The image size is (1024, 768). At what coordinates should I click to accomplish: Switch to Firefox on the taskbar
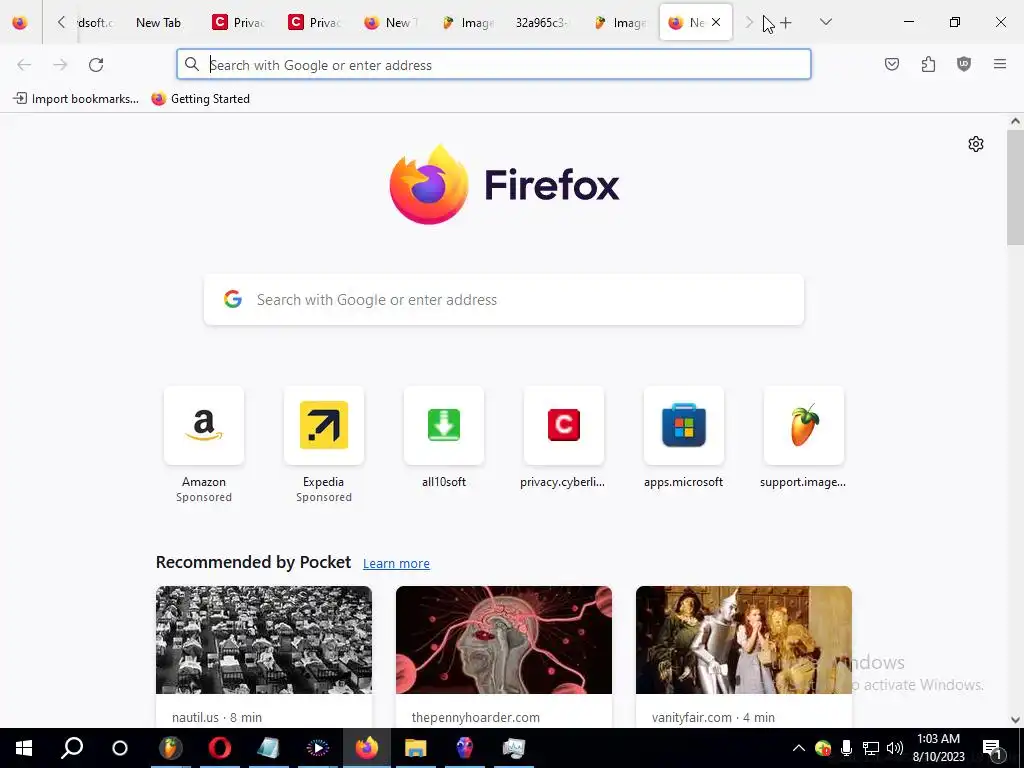(x=367, y=748)
